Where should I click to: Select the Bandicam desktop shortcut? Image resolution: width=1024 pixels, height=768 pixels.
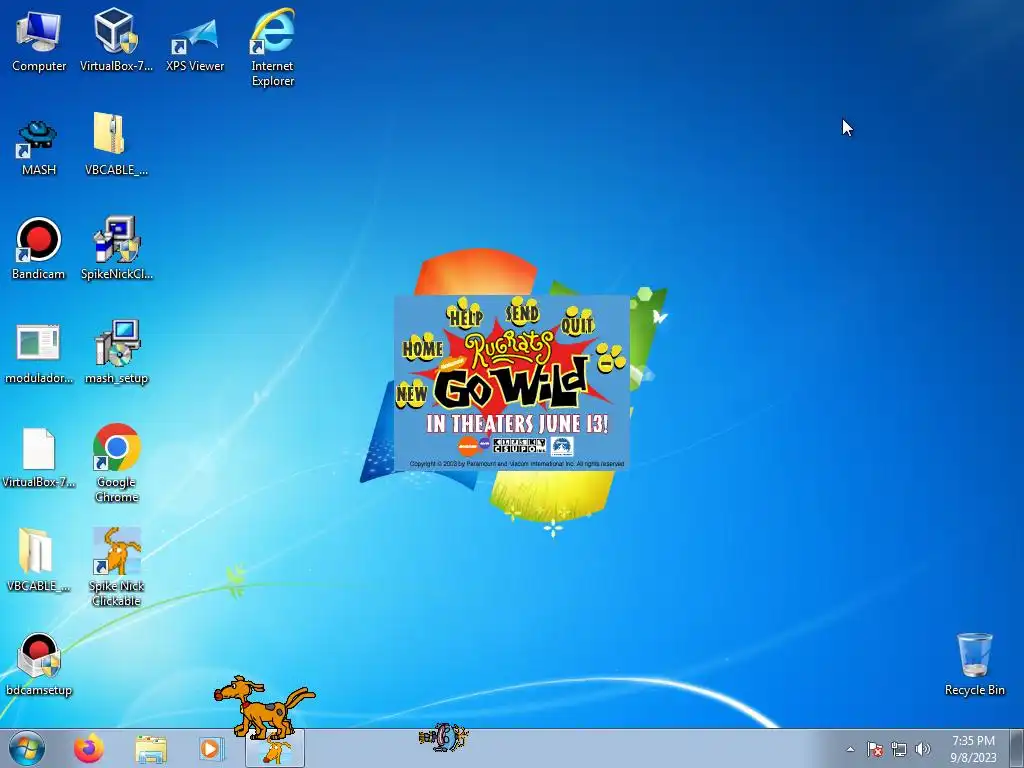(39, 248)
